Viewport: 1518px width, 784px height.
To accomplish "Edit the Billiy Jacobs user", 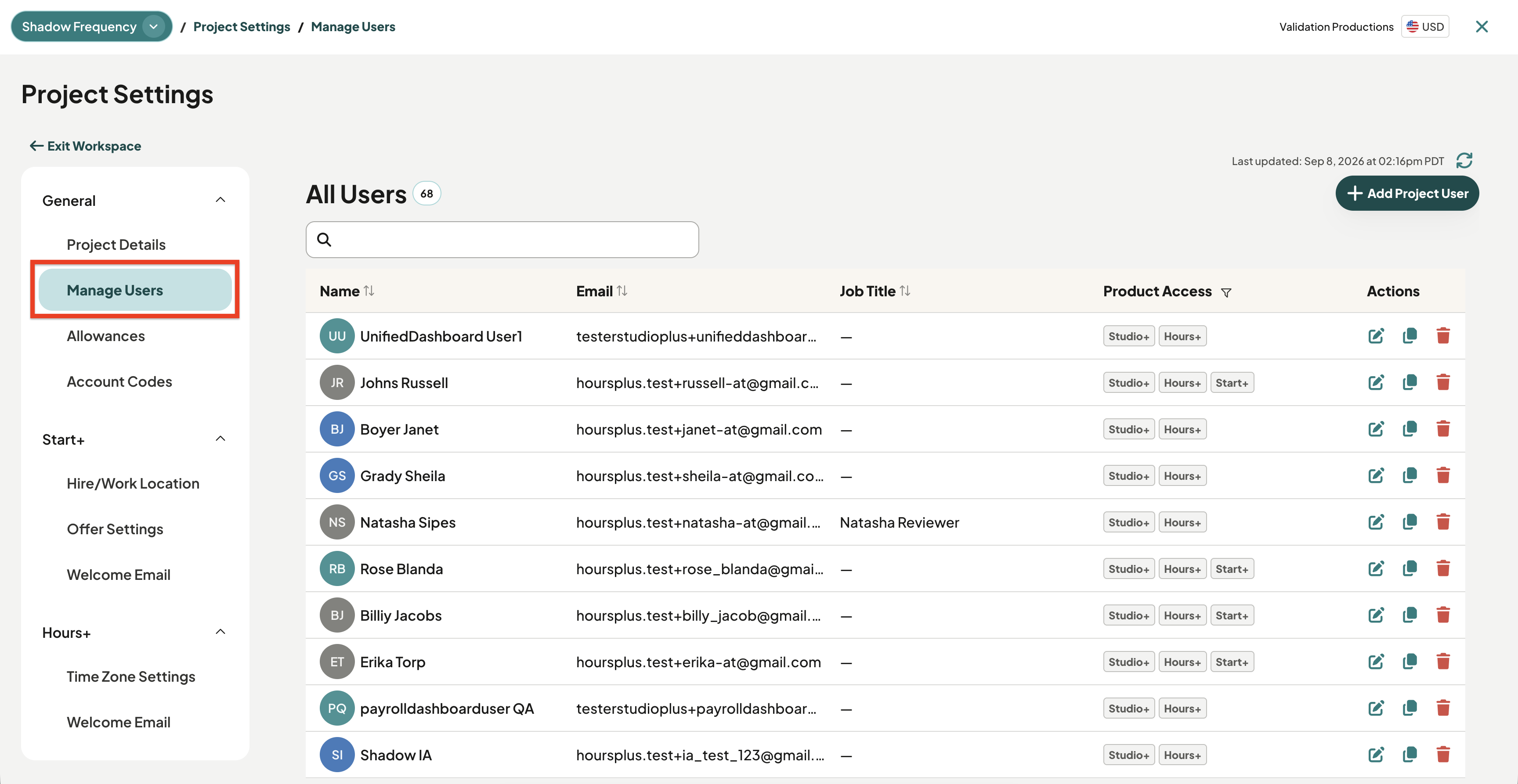I will point(1375,615).
